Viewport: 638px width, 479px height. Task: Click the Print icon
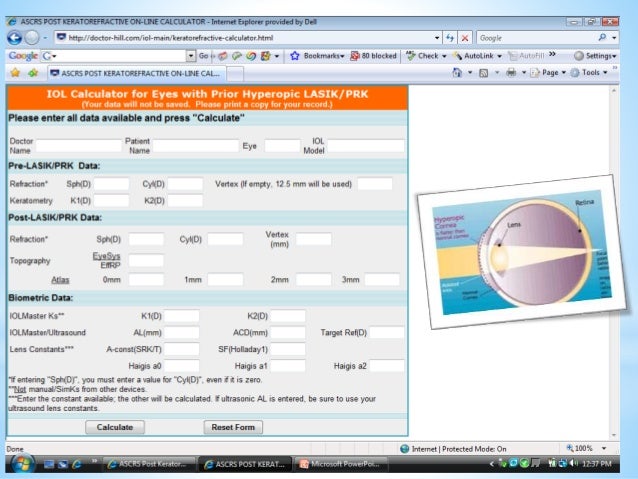pos(511,73)
